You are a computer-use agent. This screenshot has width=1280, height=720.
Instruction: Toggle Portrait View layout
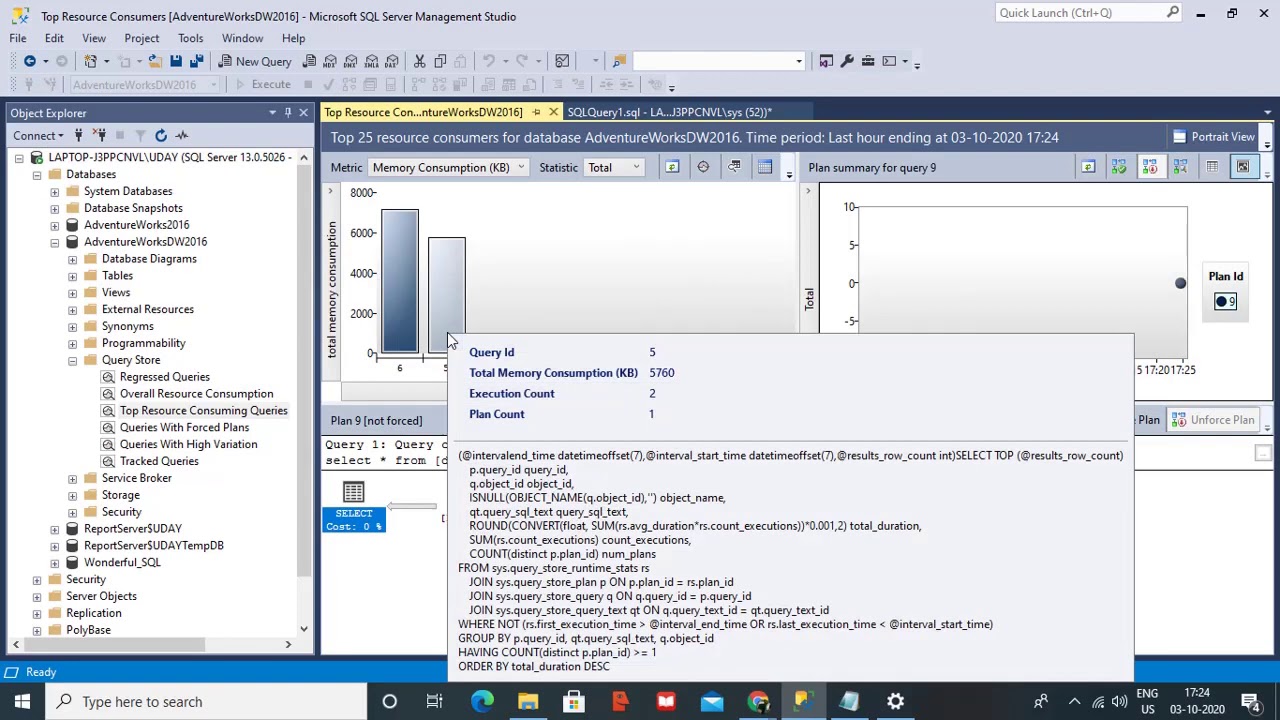[1213, 137]
